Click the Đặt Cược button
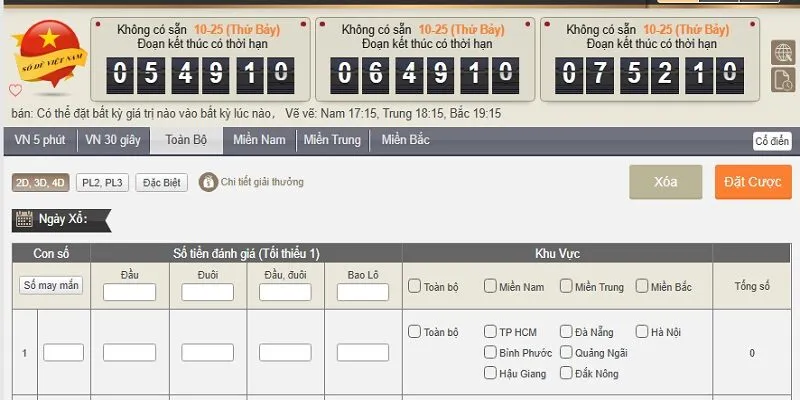The height and width of the screenshot is (400, 800). point(753,182)
